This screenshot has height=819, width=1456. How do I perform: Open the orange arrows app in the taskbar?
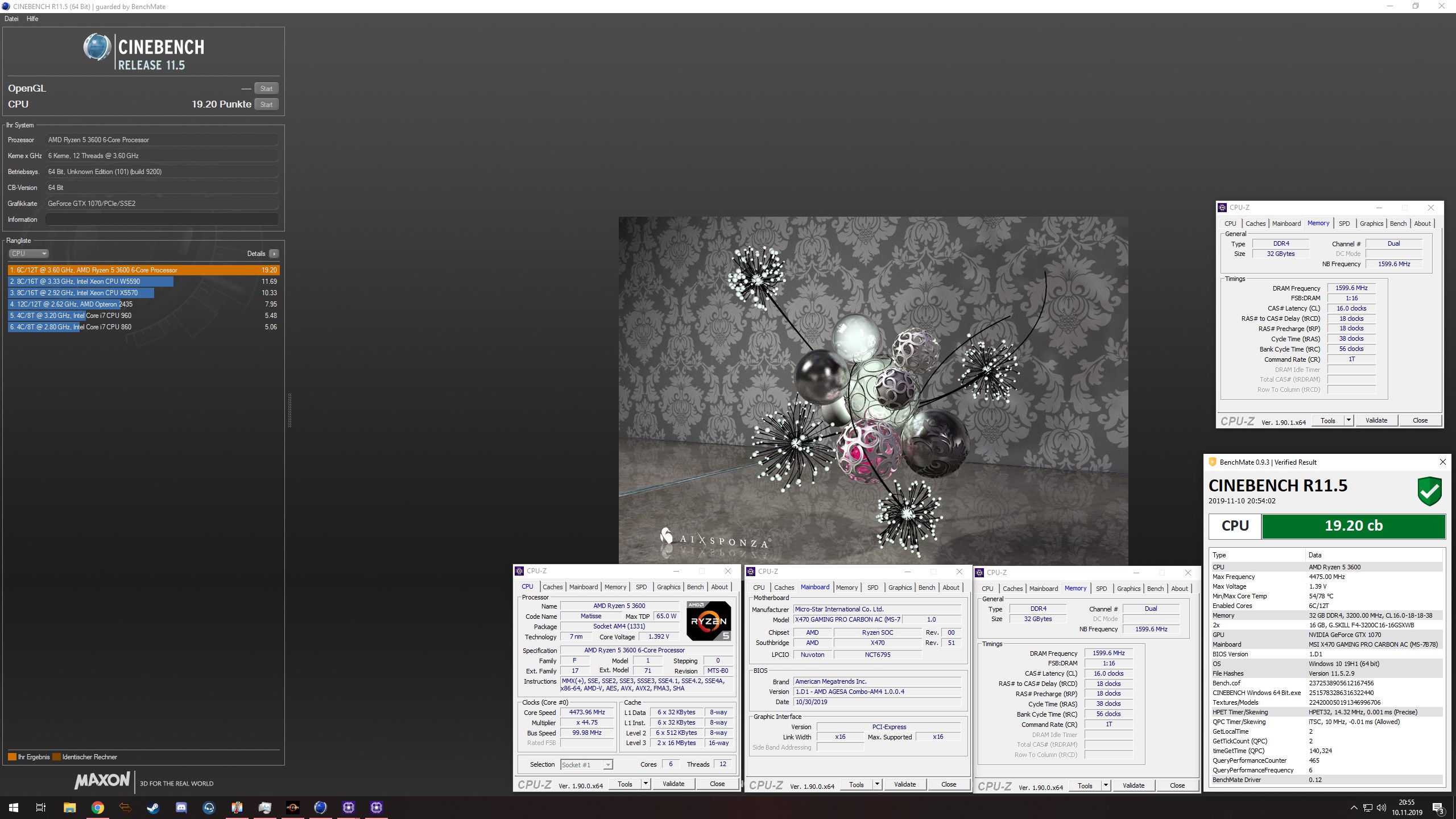pyautogui.click(x=125, y=807)
